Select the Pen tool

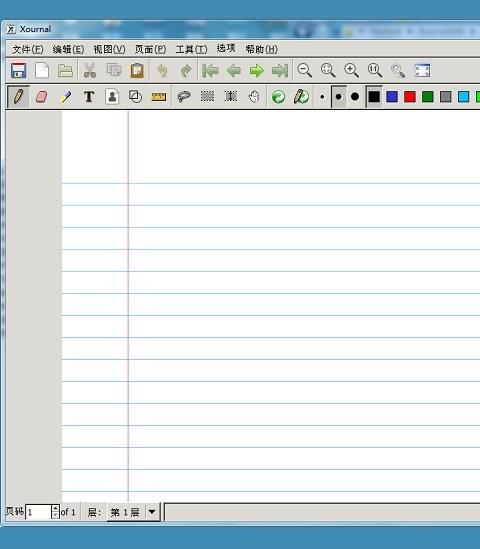18,97
